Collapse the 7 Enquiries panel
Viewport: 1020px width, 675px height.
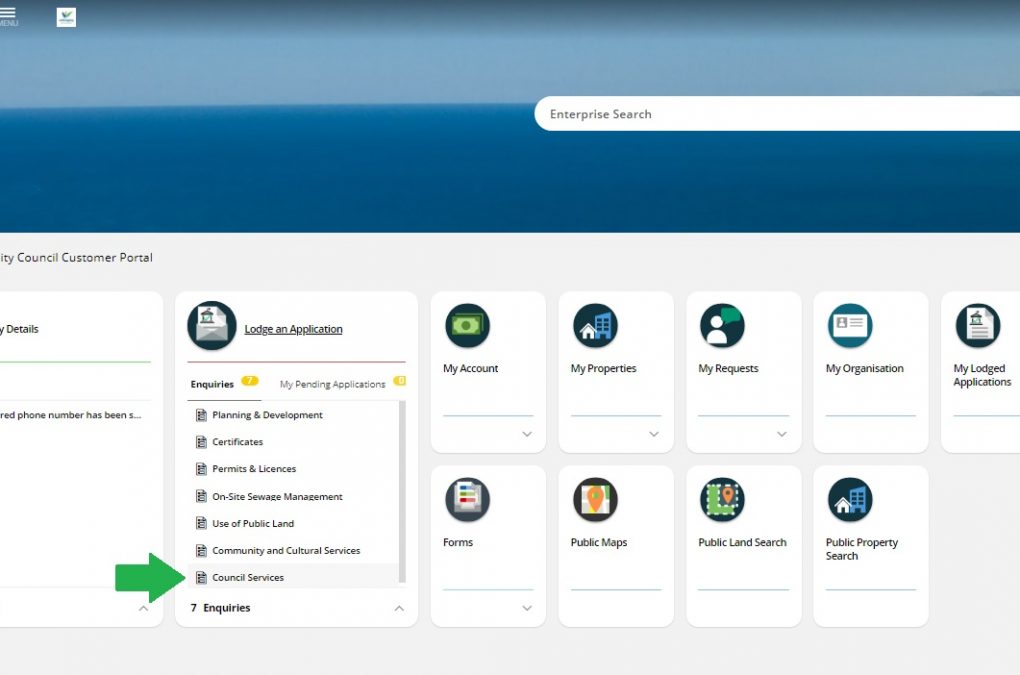[x=399, y=608]
